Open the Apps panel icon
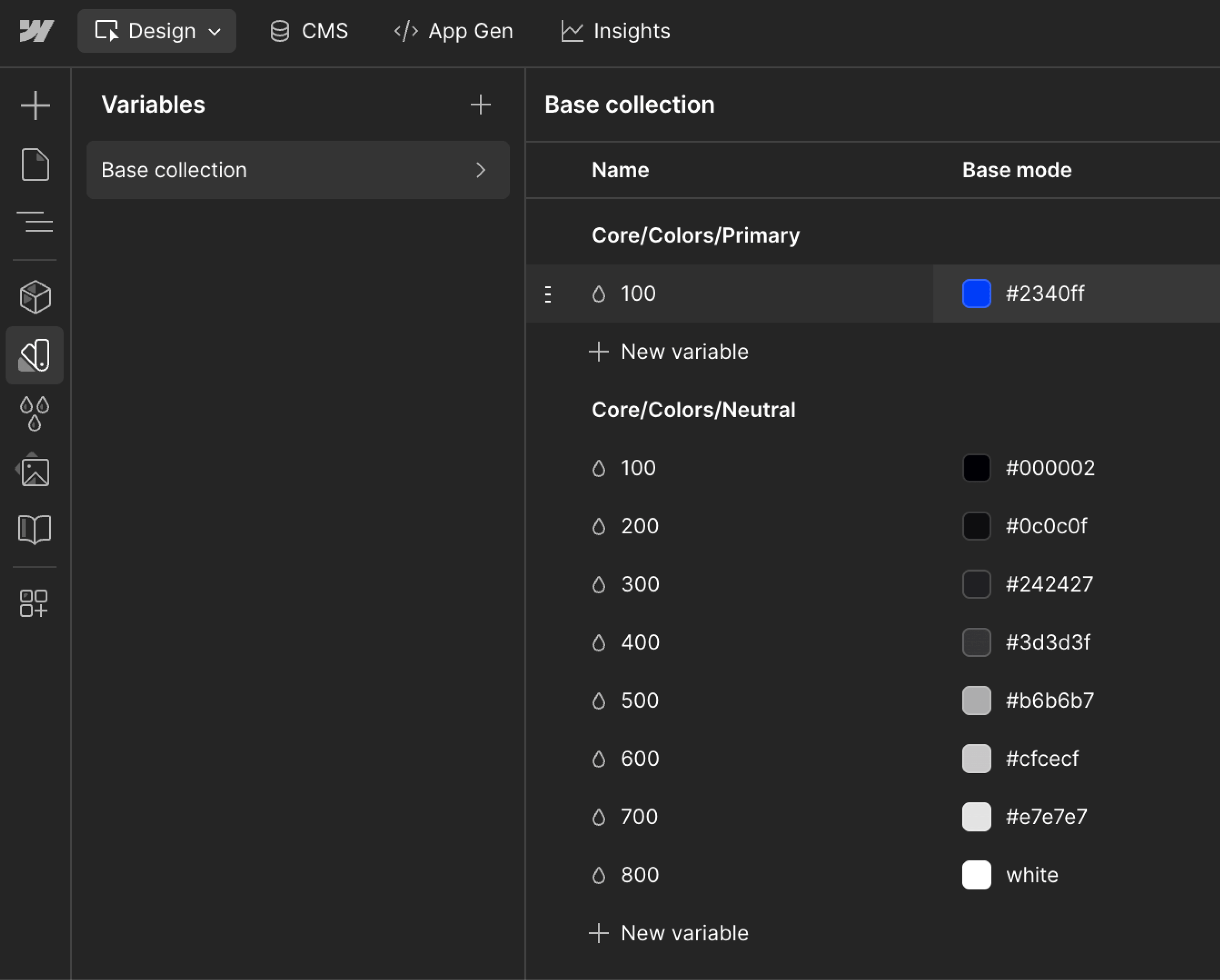The width and height of the screenshot is (1220, 980). (x=35, y=603)
